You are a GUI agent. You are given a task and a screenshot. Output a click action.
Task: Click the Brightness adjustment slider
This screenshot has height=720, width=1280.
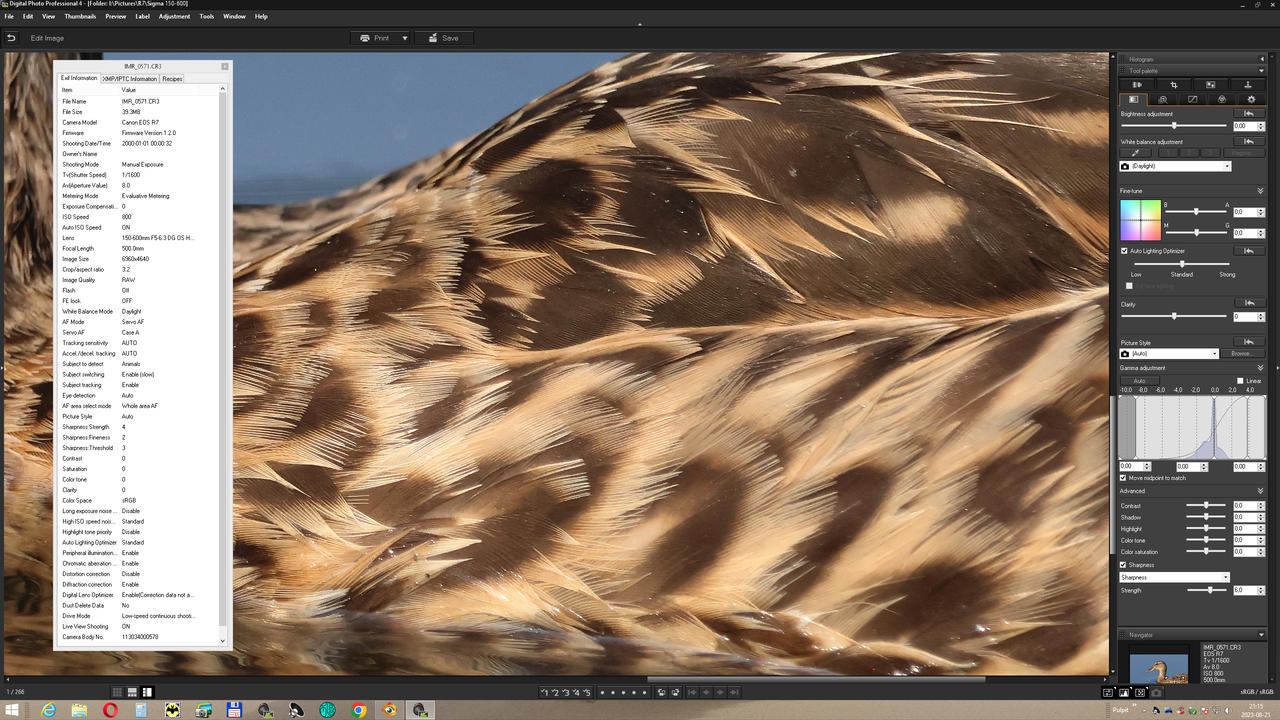pos(1173,126)
